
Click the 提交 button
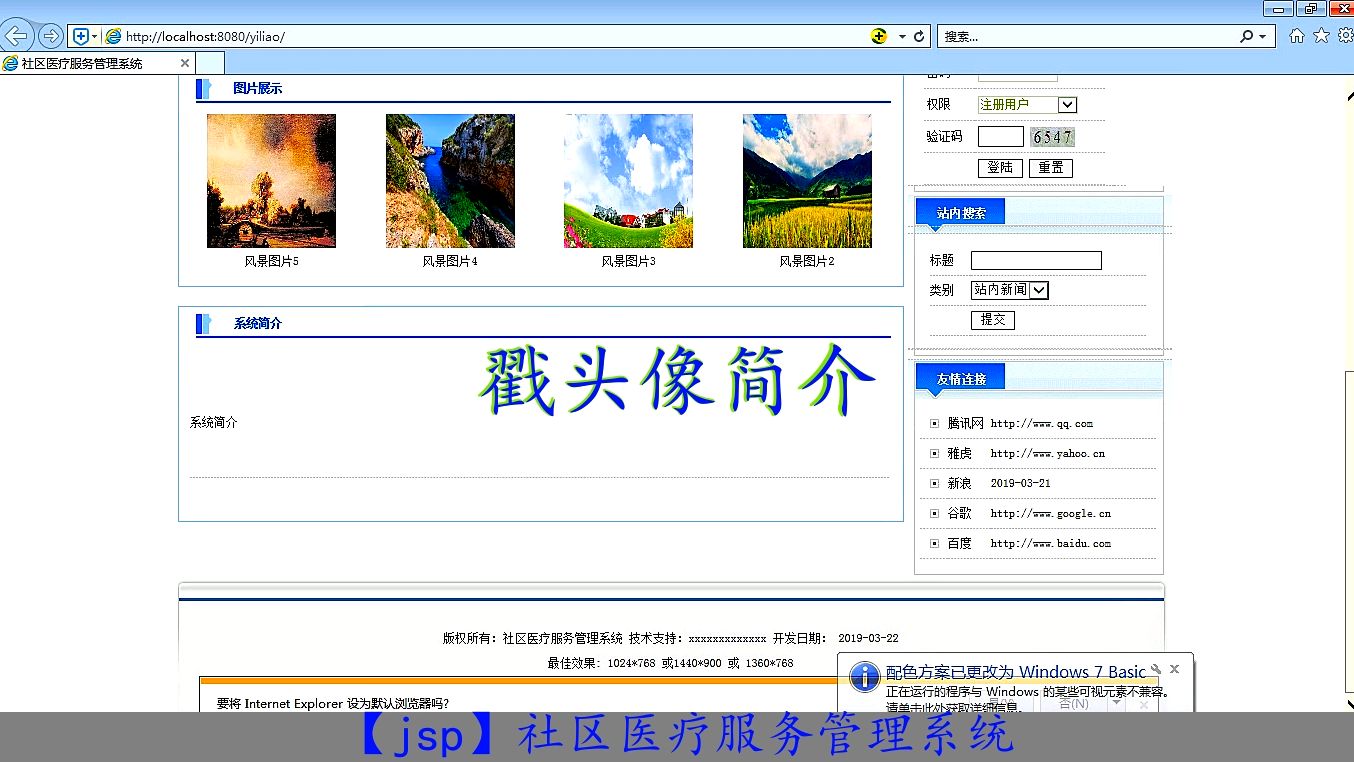pyautogui.click(x=992, y=320)
